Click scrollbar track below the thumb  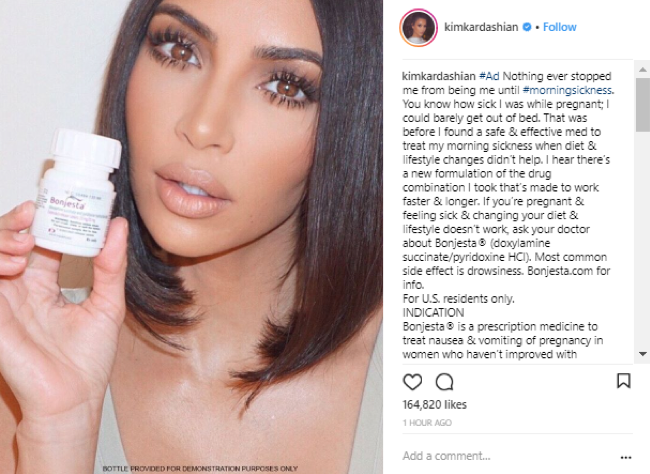click(x=643, y=241)
